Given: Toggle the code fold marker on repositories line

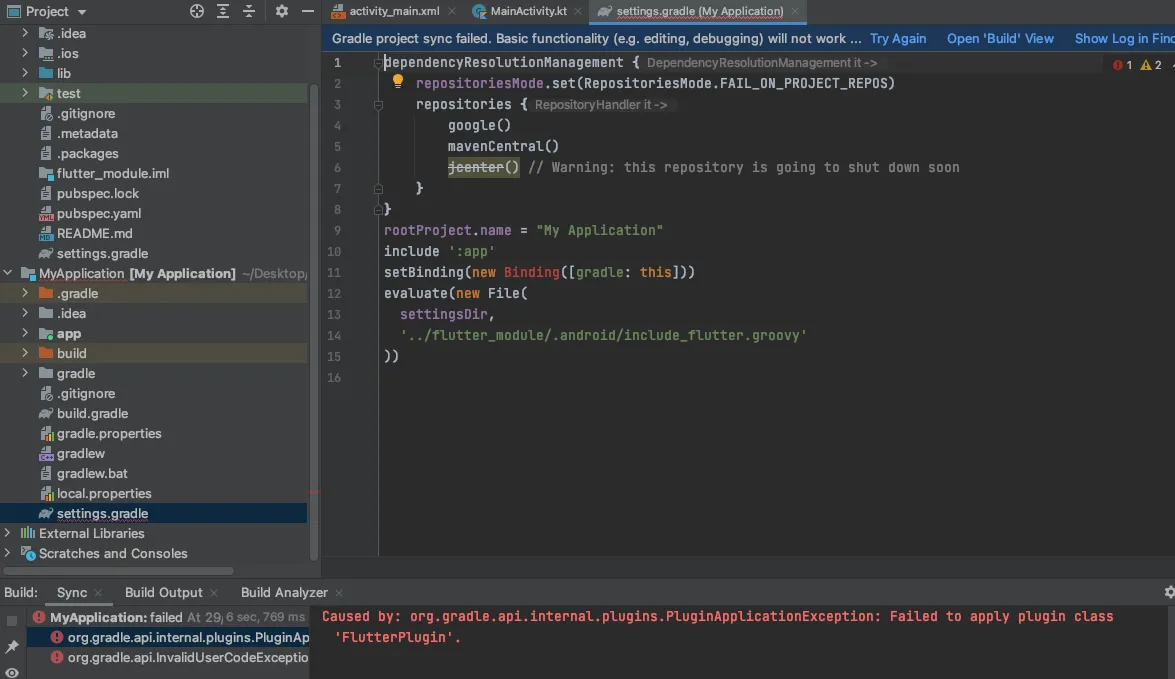Looking at the screenshot, I should point(379,104).
